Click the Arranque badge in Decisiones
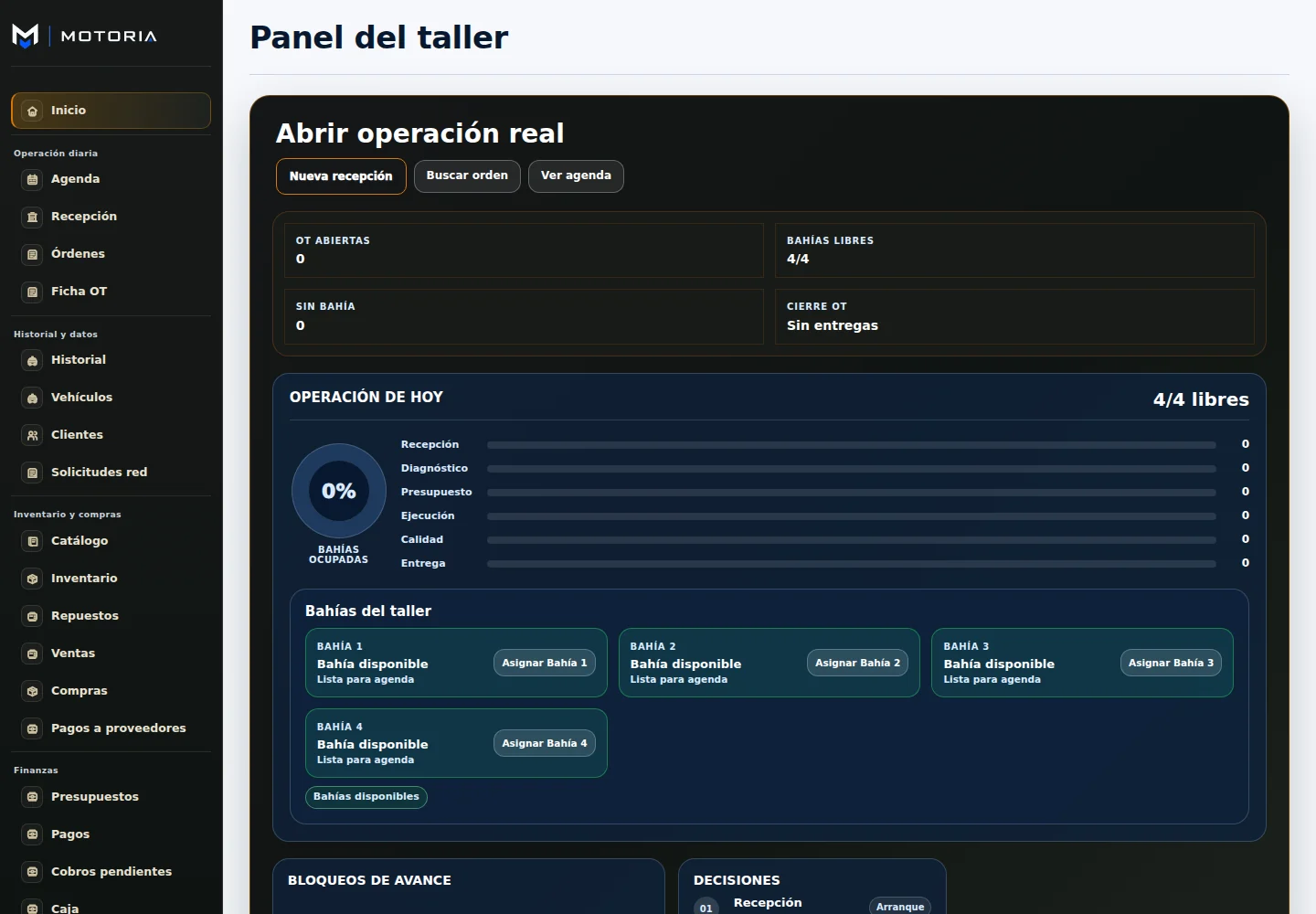 coord(899,907)
